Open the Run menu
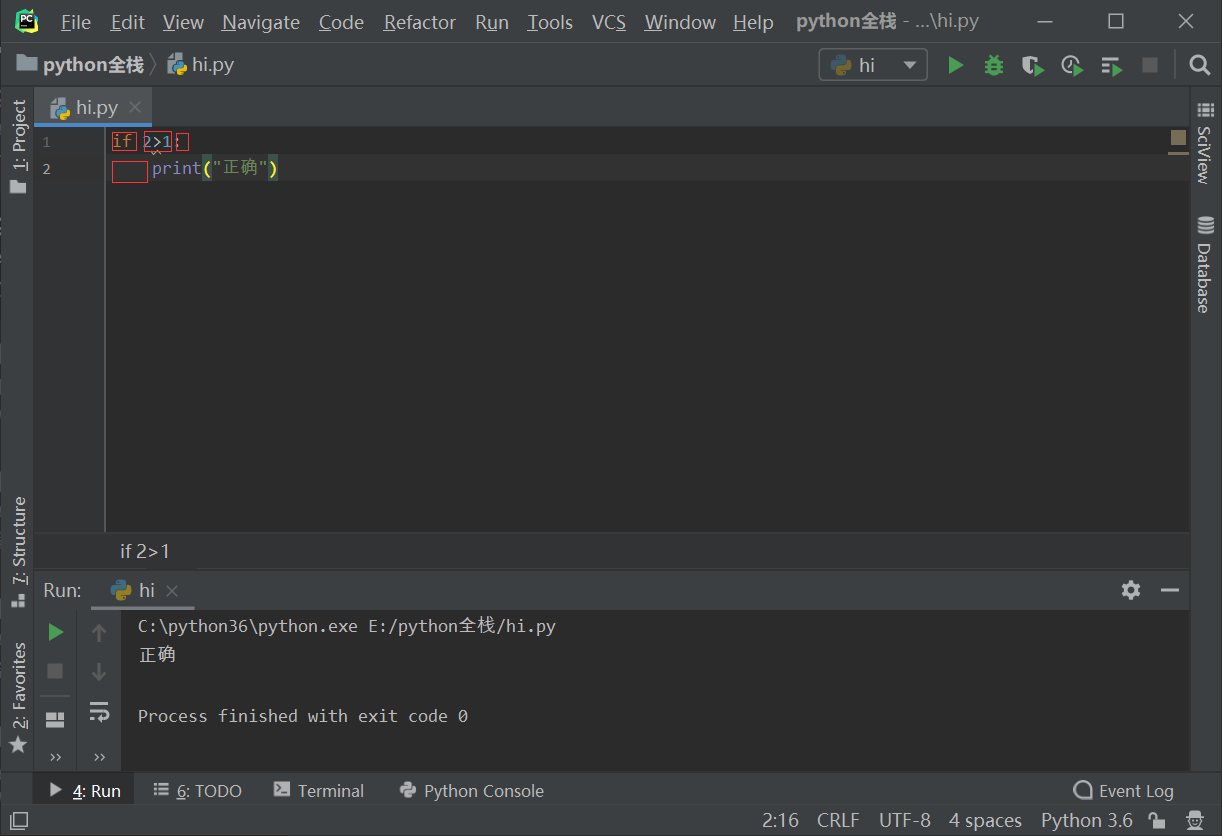 pyautogui.click(x=492, y=22)
